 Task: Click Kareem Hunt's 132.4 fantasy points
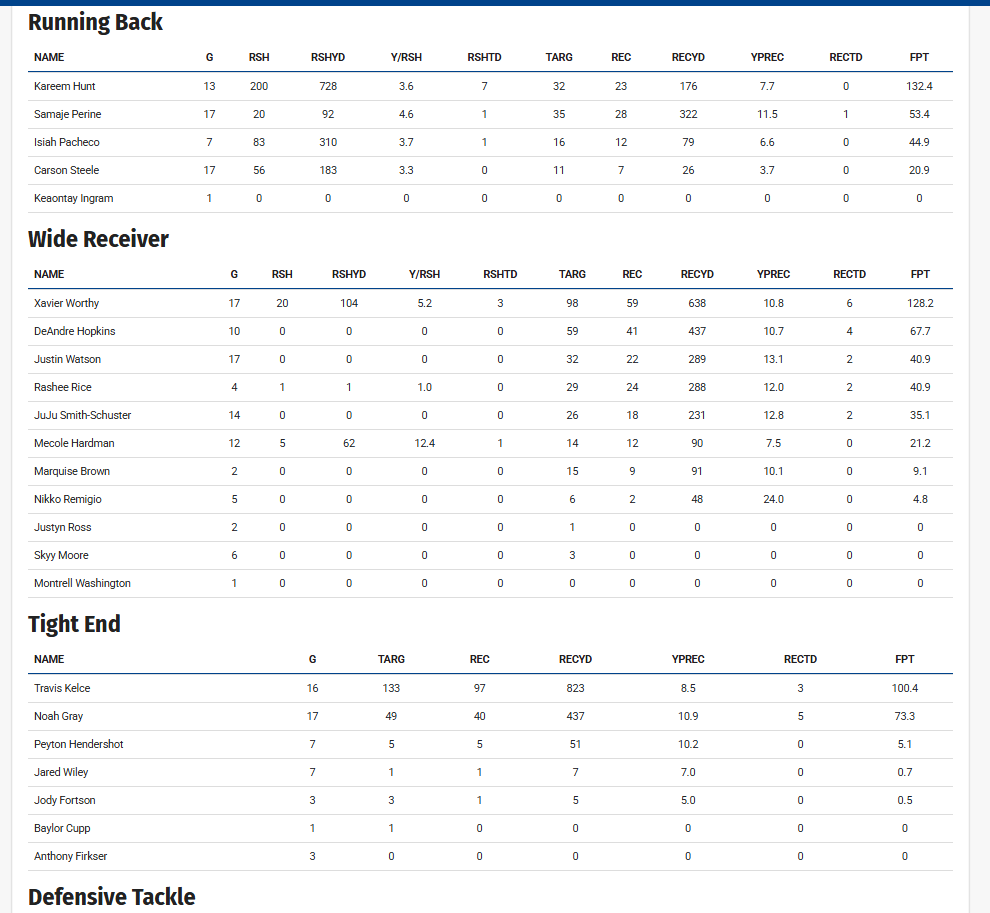point(919,86)
